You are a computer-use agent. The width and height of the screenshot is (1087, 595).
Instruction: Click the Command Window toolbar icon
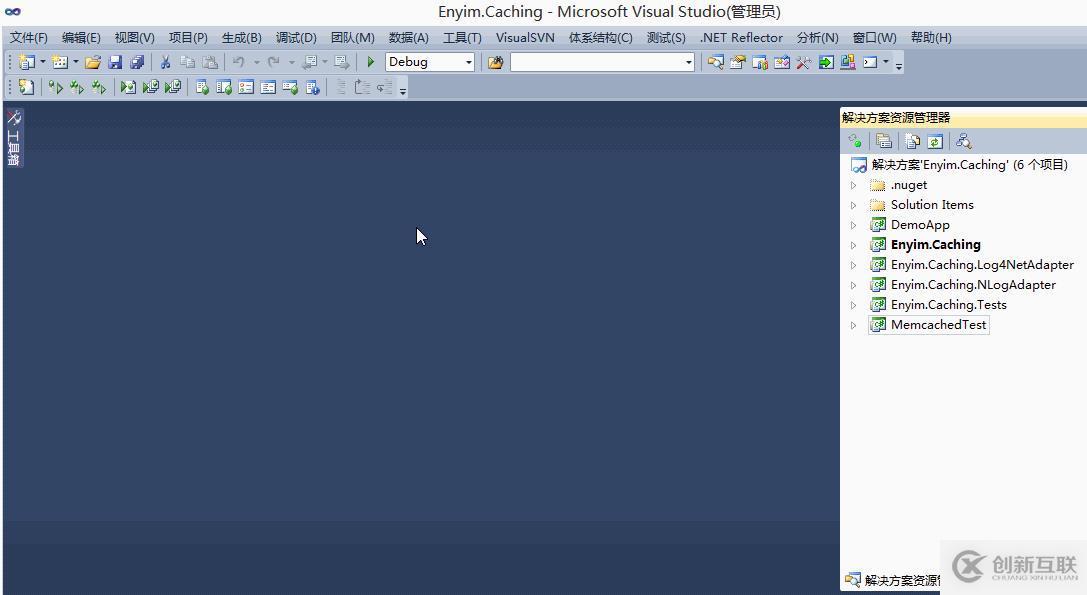pyautogui.click(x=870, y=62)
